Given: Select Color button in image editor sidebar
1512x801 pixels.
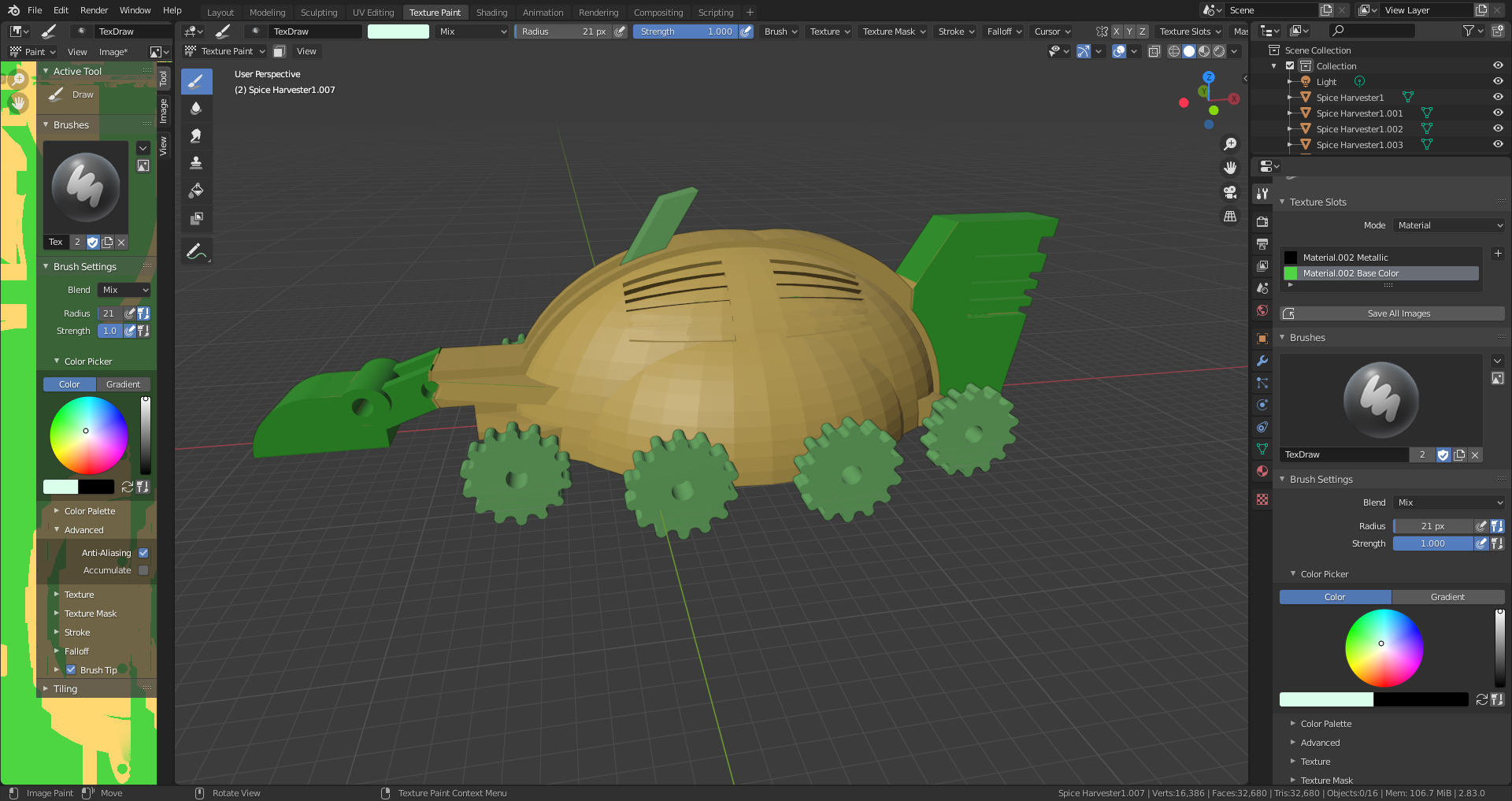Looking at the screenshot, I should pyautogui.click(x=69, y=384).
